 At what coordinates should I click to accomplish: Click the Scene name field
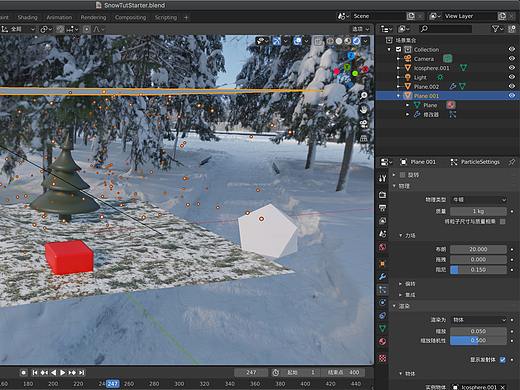click(378, 16)
